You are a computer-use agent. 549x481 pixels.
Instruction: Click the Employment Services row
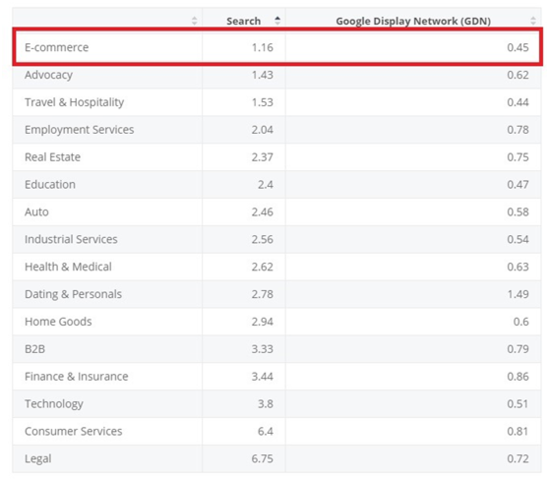[277, 130]
